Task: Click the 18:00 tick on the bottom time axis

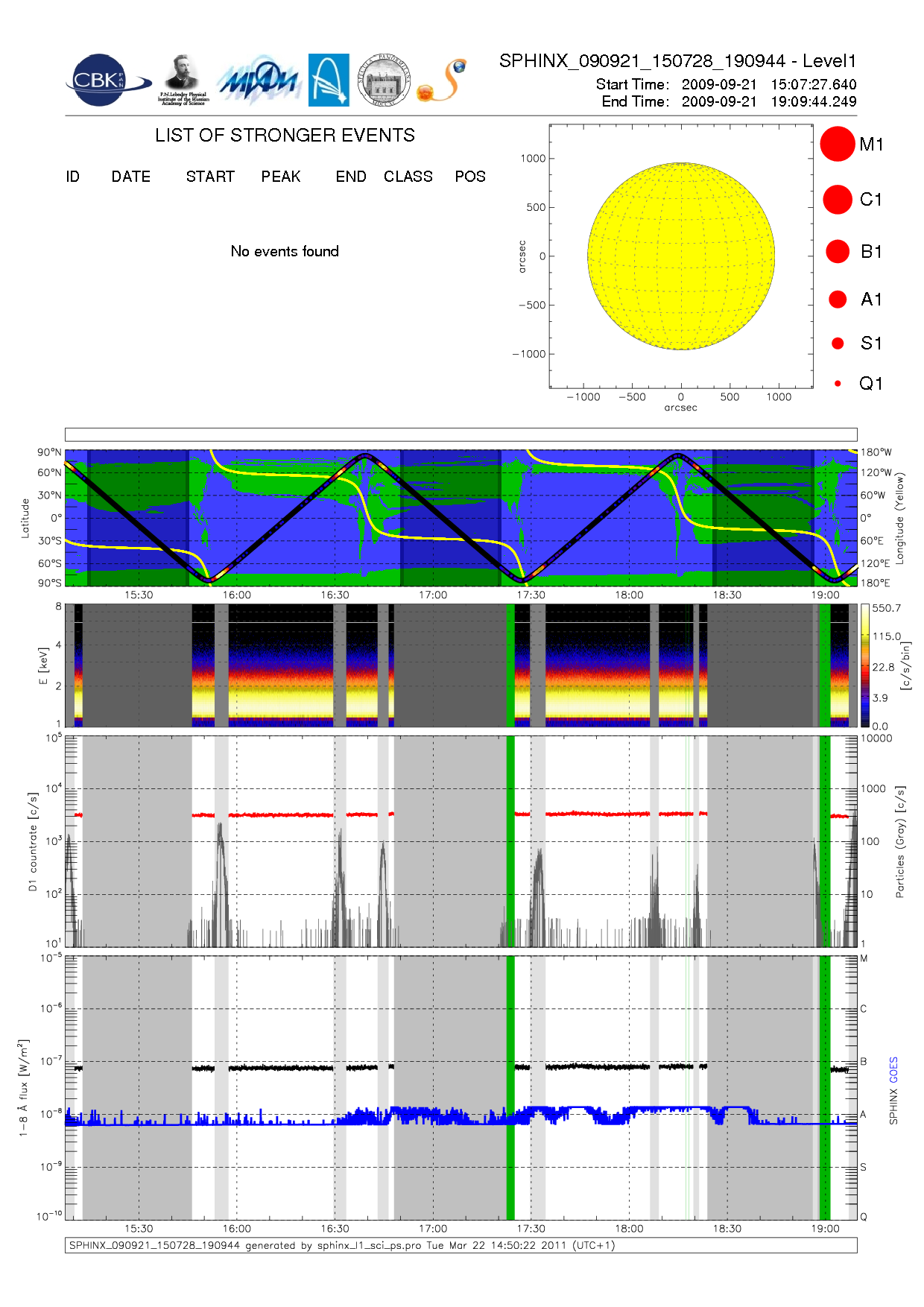Action: (x=629, y=1229)
